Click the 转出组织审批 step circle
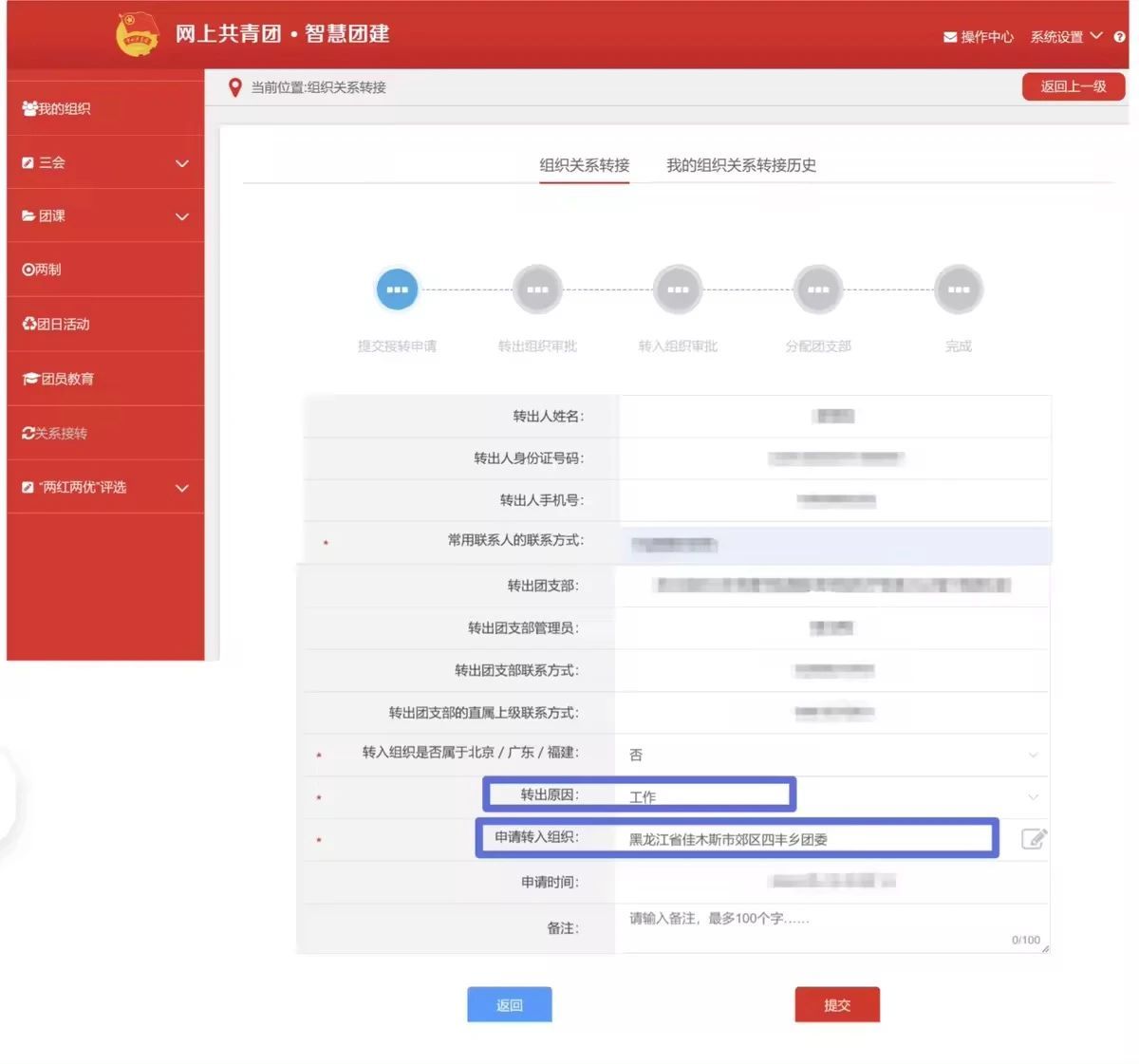The width and height of the screenshot is (1139, 1064). [537, 289]
